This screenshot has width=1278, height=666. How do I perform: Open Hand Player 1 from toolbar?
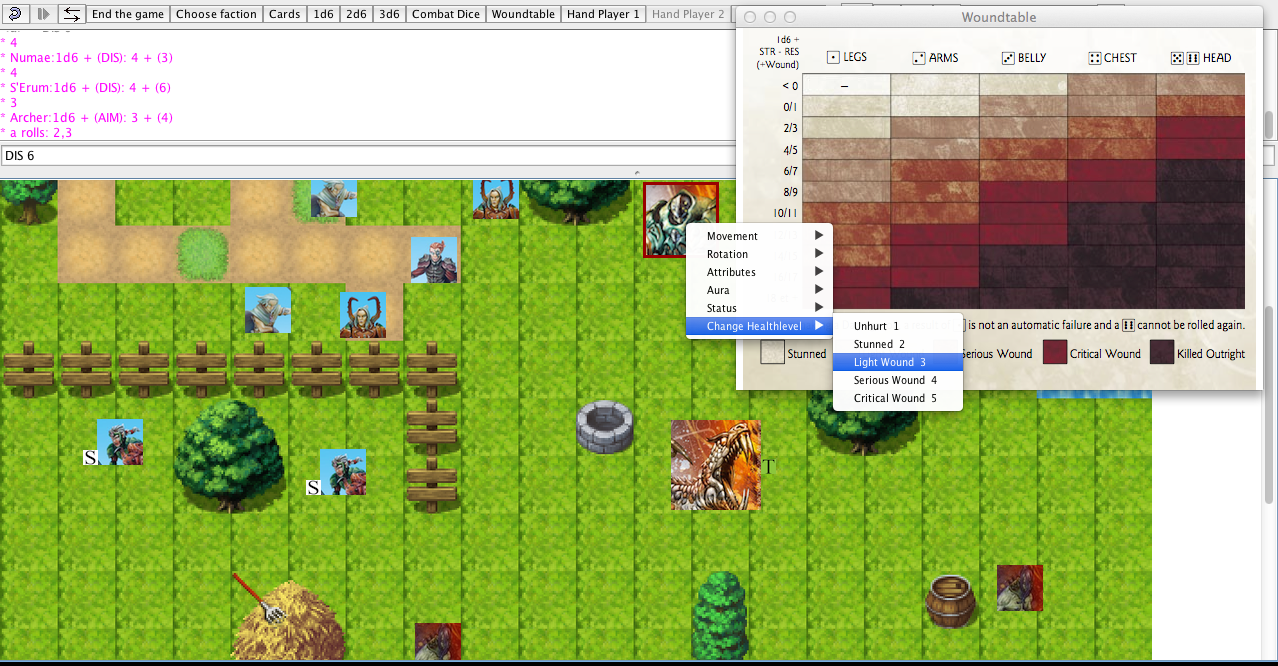(x=602, y=14)
